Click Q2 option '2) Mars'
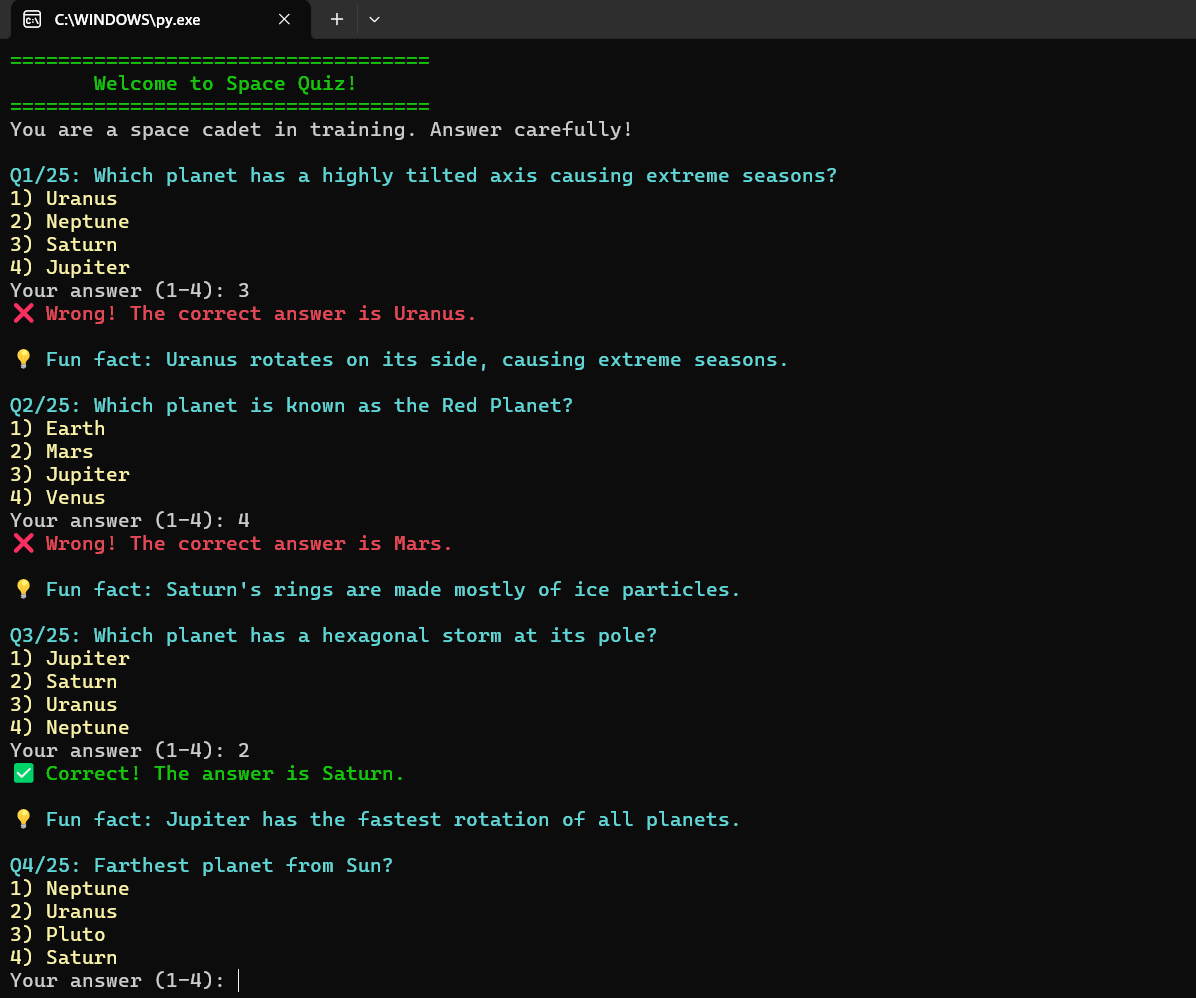Image resolution: width=1196 pixels, height=998 pixels. click(51, 452)
